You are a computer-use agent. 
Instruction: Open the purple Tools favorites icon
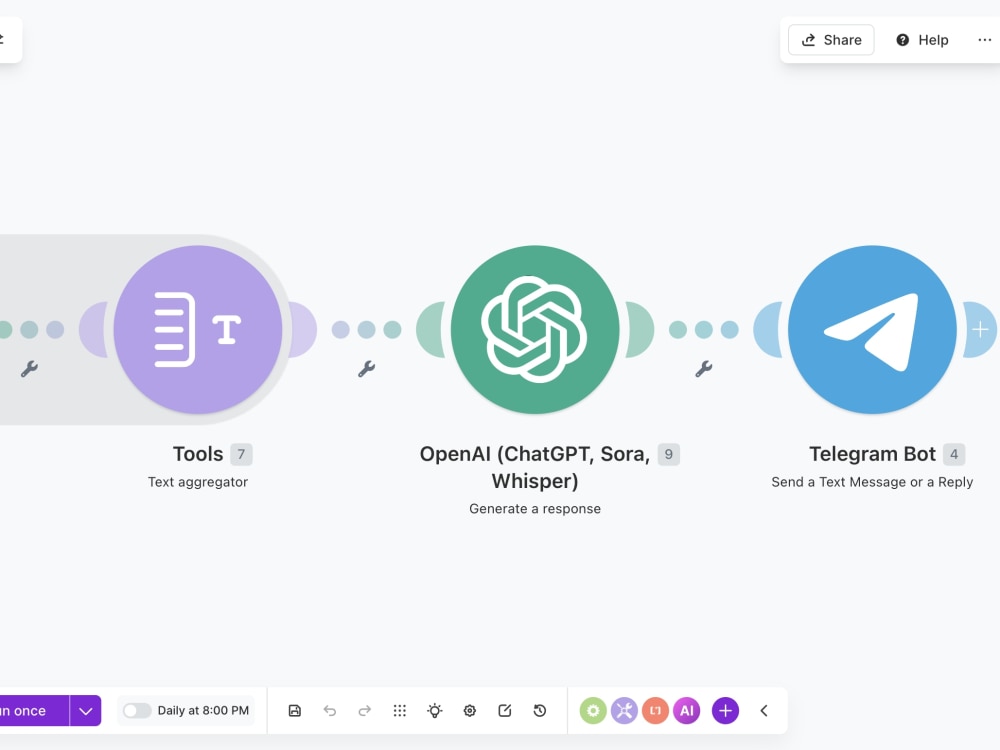[x=624, y=710]
